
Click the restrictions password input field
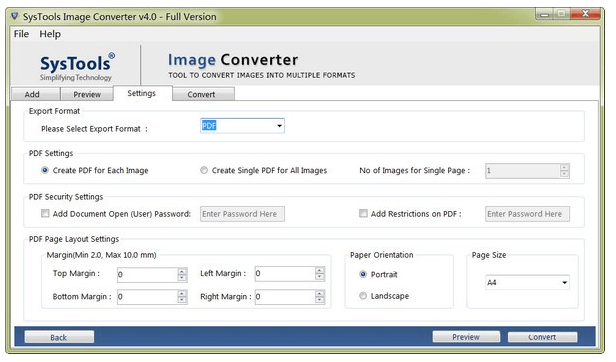[x=527, y=214]
